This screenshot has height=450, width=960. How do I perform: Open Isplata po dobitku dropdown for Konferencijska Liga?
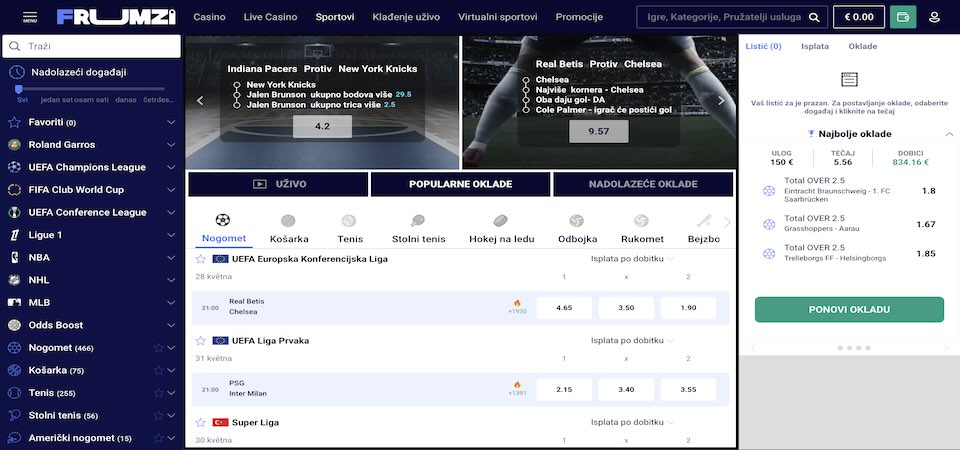(633, 259)
